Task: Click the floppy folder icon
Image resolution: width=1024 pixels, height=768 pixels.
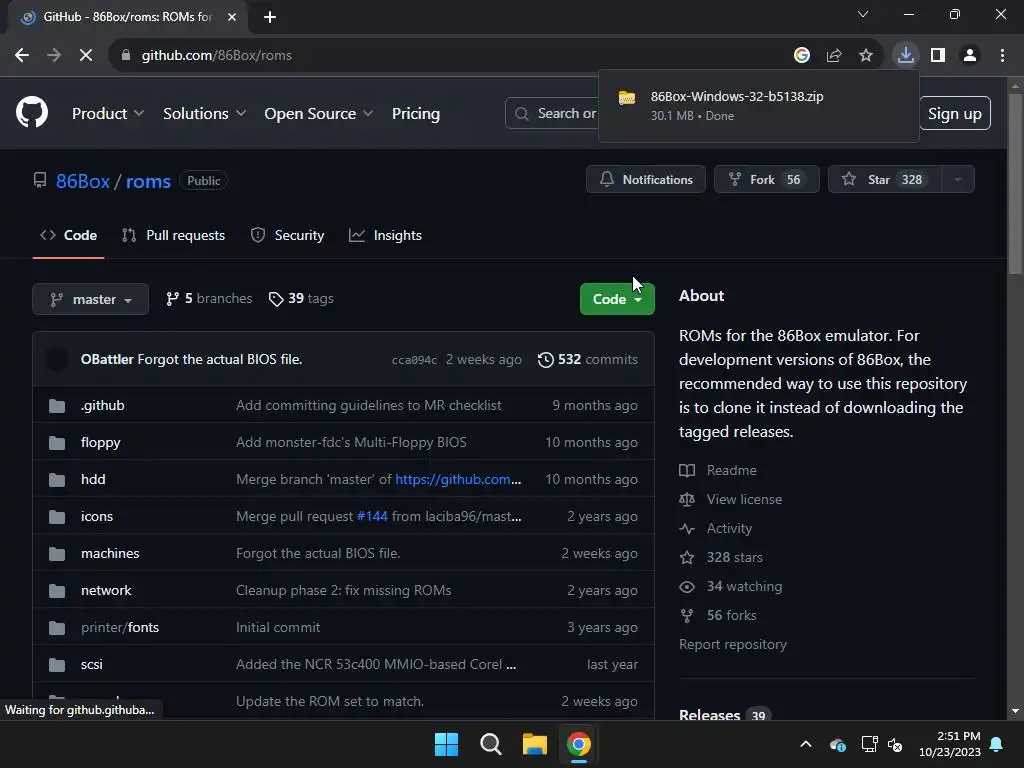Action: click(x=57, y=443)
